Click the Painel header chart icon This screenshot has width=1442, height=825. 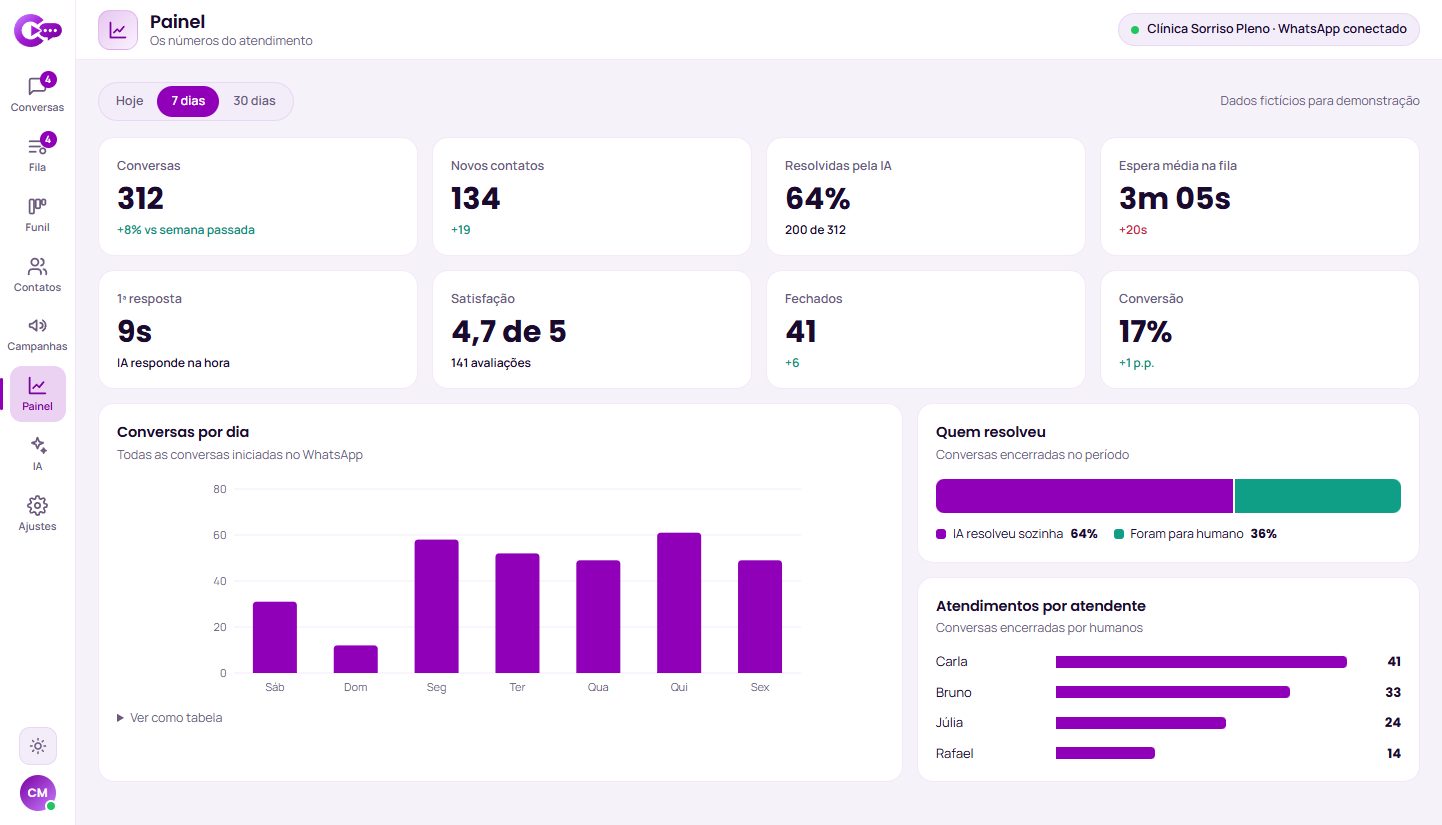pyautogui.click(x=118, y=30)
